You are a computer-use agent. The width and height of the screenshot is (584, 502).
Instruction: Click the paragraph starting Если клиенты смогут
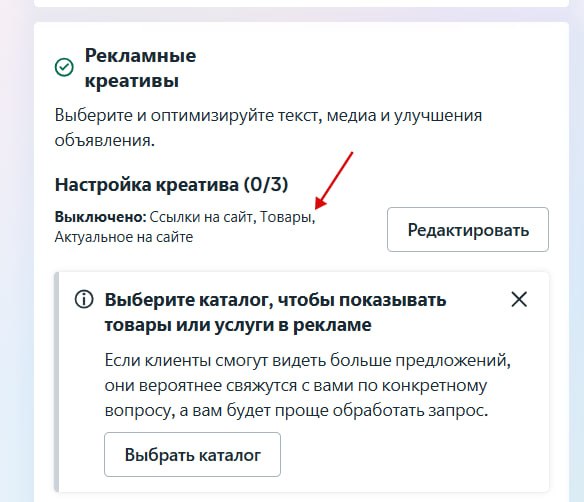click(x=308, y=385)
